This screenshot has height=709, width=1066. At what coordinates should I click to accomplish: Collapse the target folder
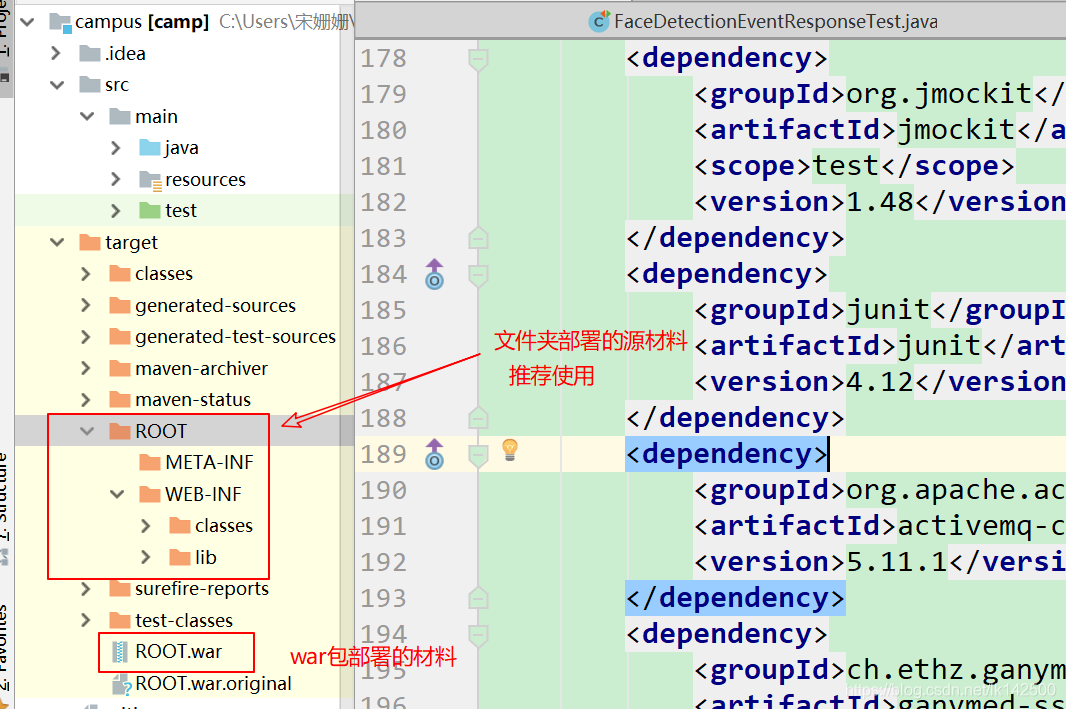[x=57, y=242]
